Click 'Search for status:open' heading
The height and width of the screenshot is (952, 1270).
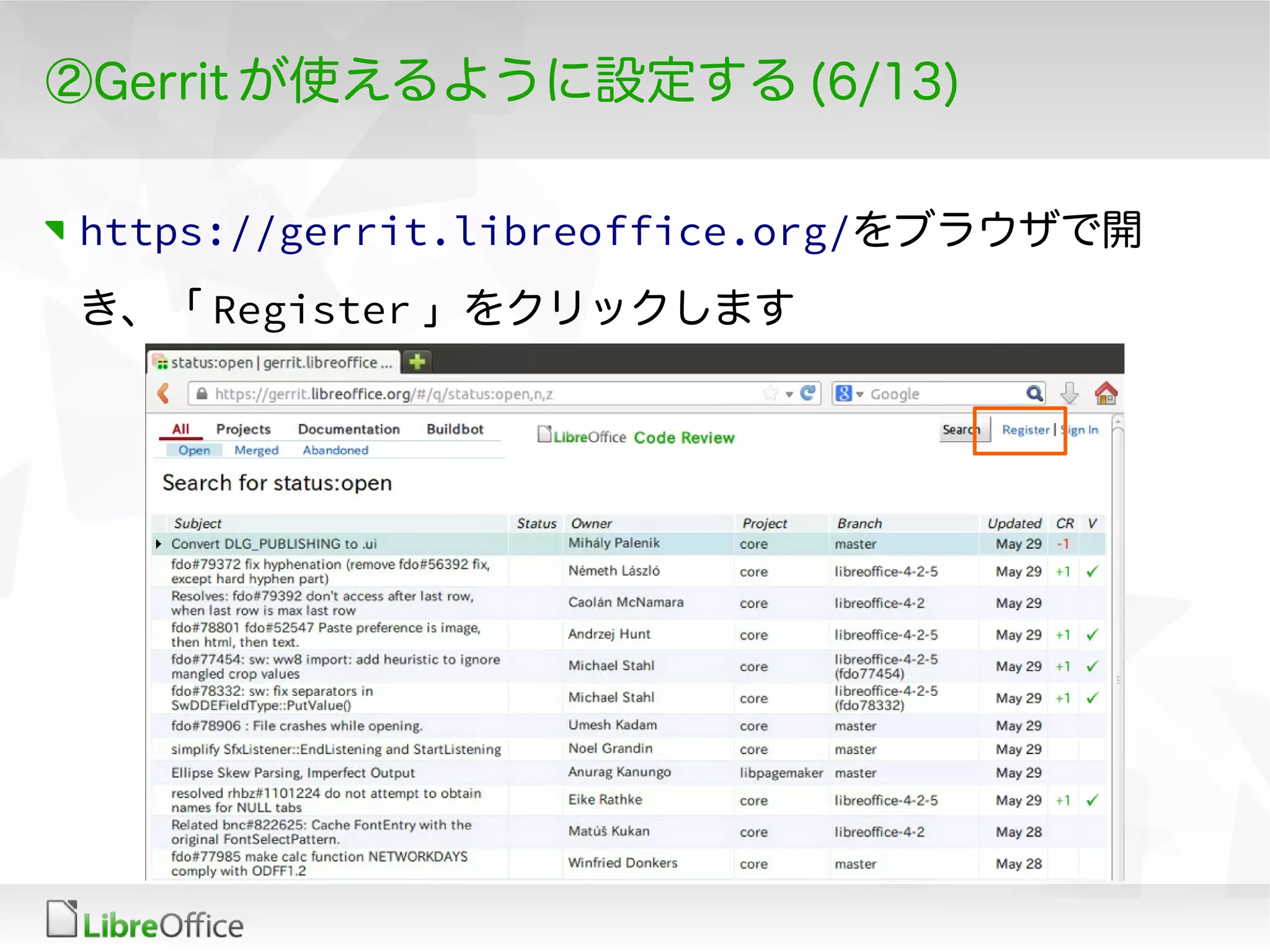click(x=277, y=483)
